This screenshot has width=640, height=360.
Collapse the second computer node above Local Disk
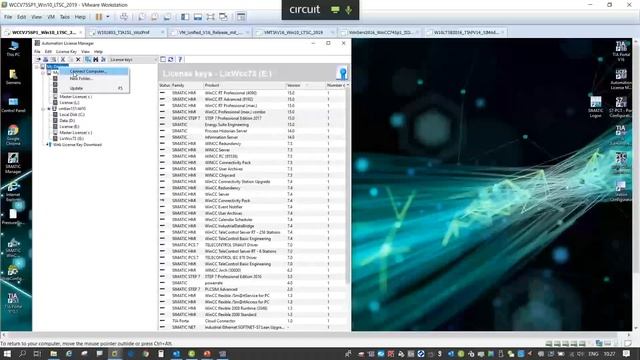(43, 109)
